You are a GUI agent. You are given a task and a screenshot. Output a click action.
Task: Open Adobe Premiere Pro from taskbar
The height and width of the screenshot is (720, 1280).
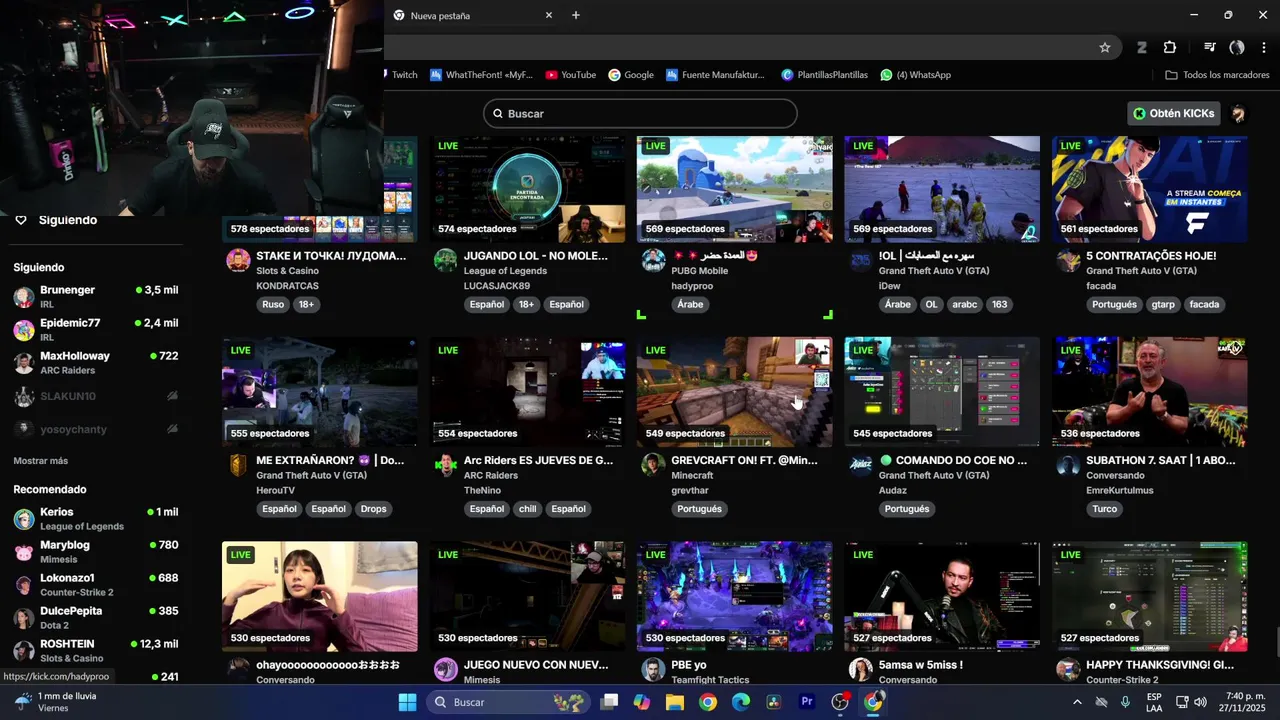click(x=807, y=702)
